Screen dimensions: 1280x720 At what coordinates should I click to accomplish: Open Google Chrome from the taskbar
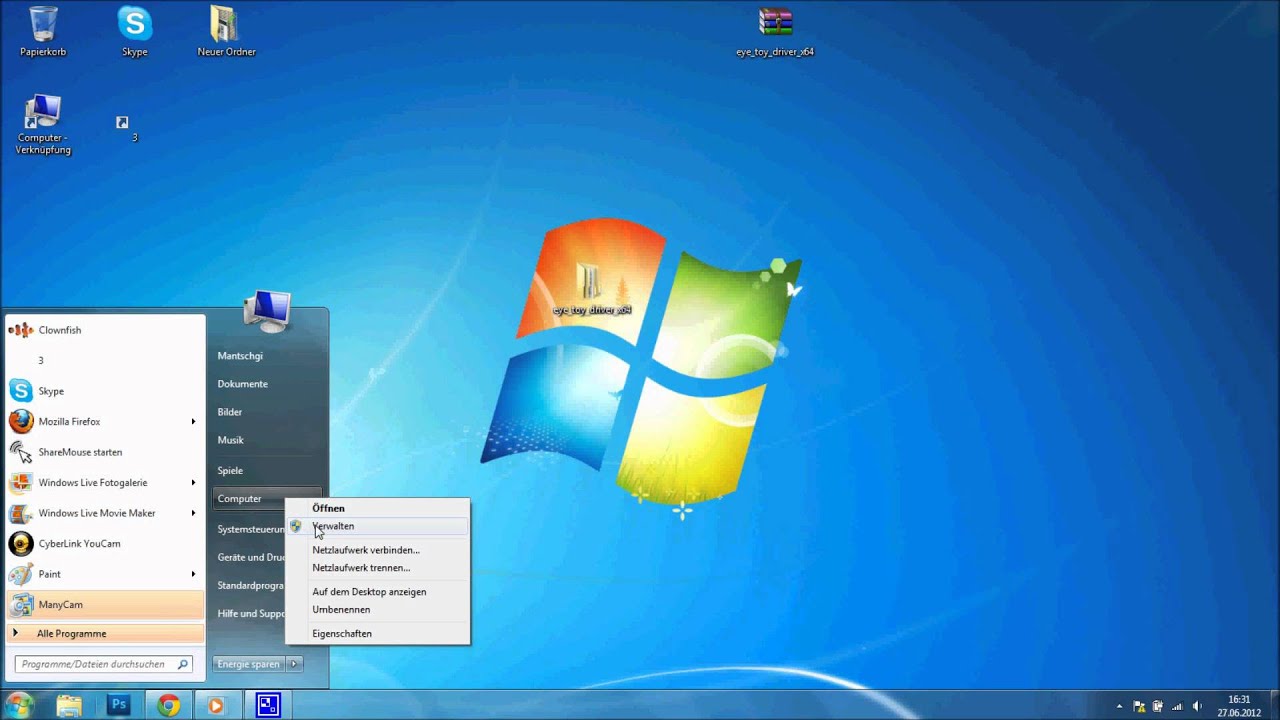168,705
